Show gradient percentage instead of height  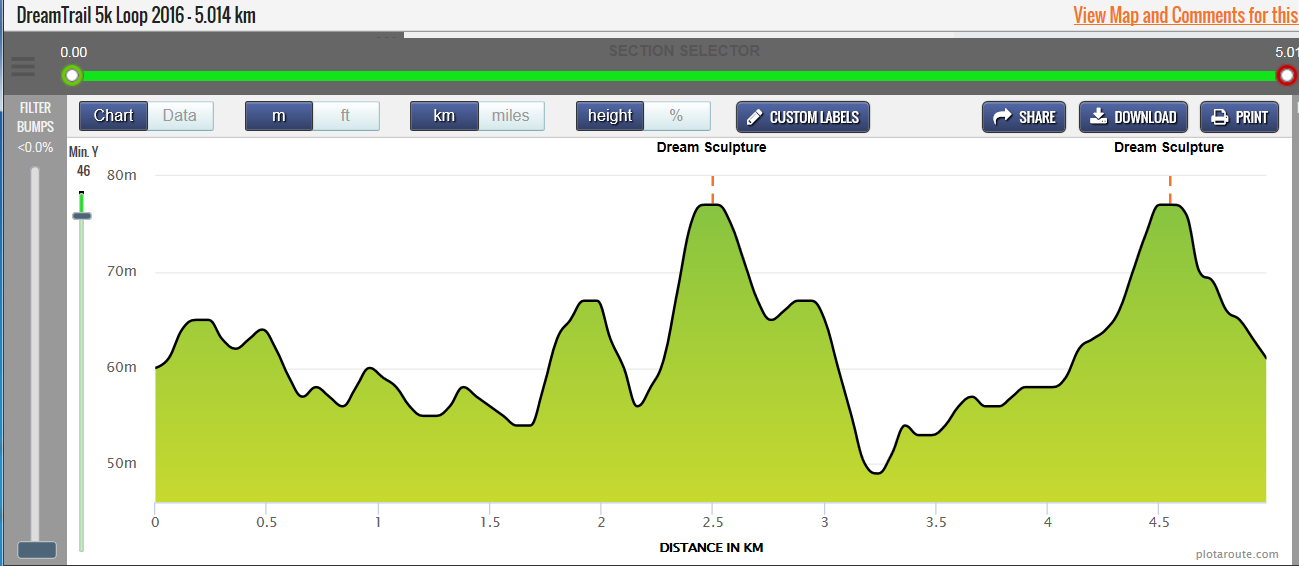point(676,116)
